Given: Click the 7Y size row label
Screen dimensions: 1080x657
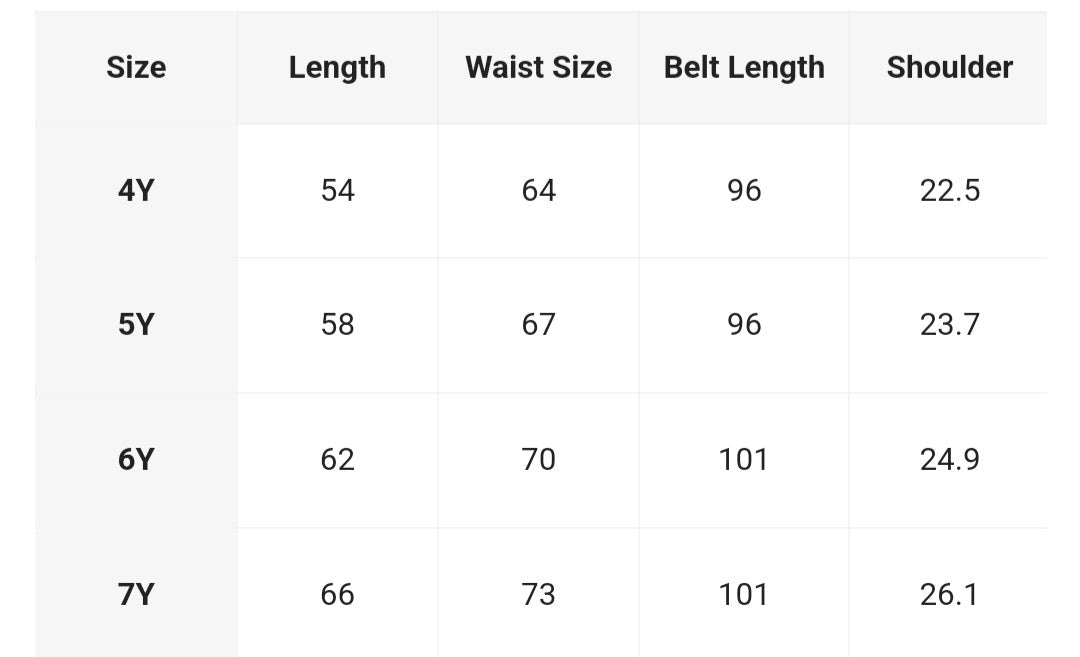Looking at the screenshot, I should [136, 594].
